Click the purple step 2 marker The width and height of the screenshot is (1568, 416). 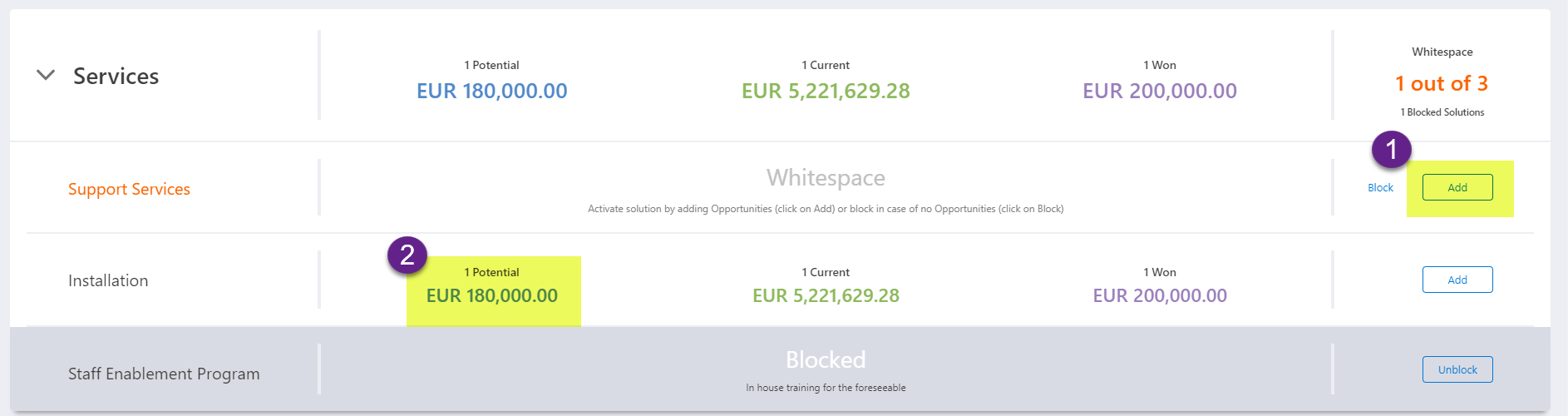pos(407,255)
